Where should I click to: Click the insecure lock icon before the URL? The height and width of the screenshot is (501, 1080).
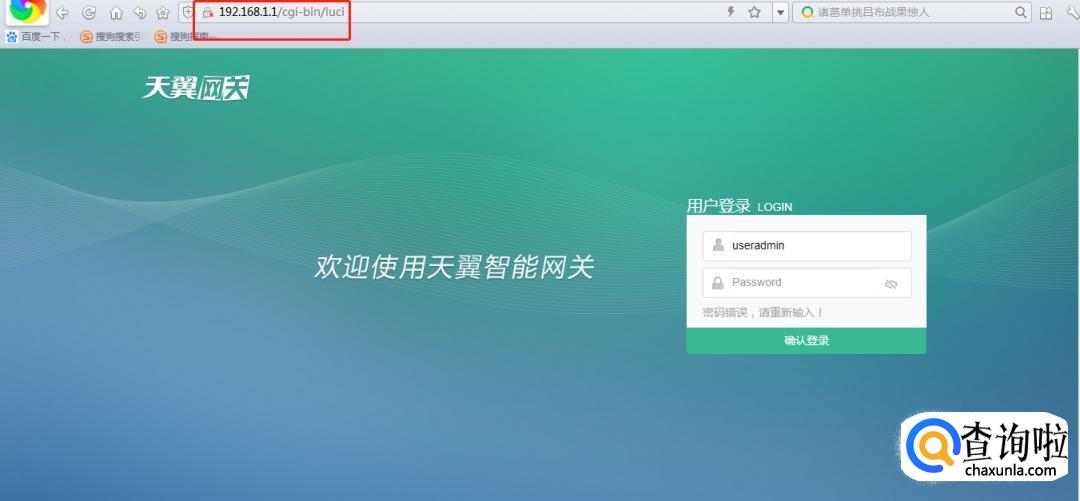point(208,13)
